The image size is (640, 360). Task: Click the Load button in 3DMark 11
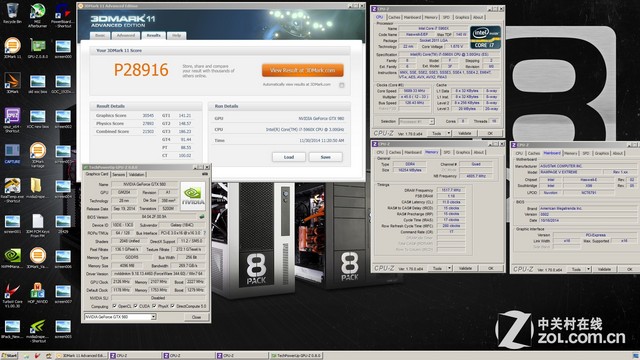tap(289, 157)
